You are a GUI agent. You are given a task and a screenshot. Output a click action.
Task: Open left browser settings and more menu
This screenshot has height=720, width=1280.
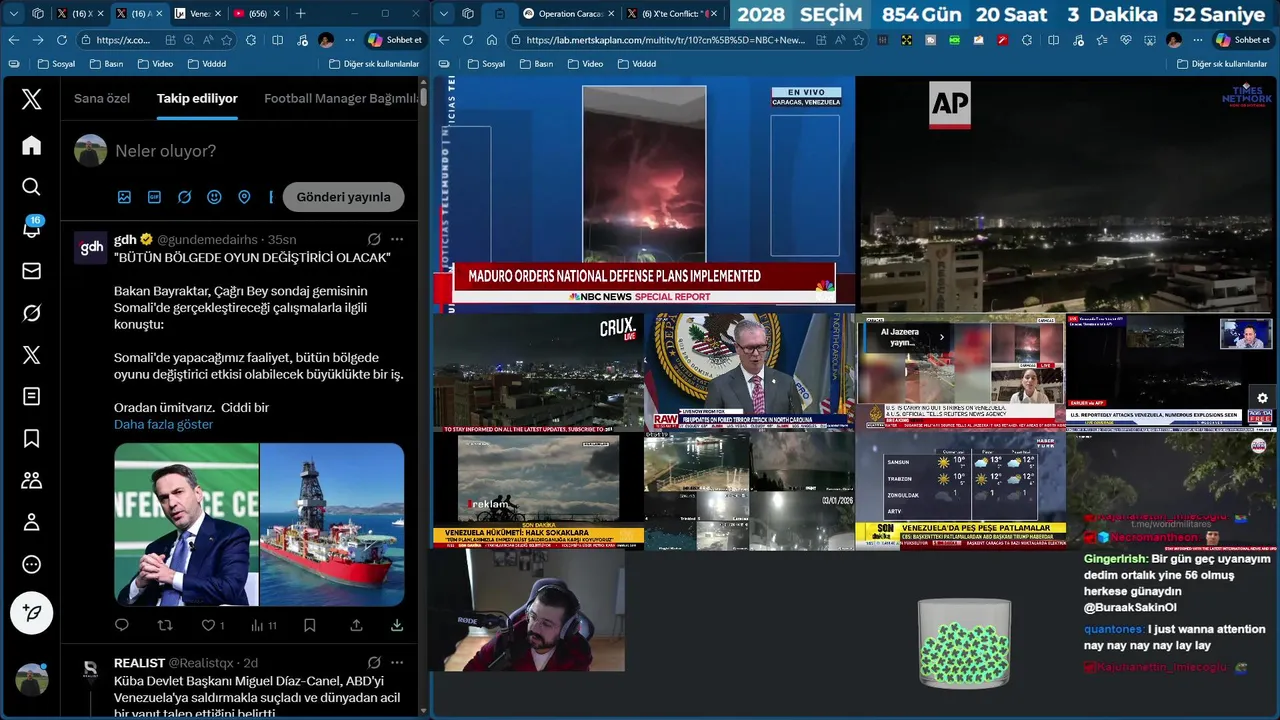pos(349,40)
